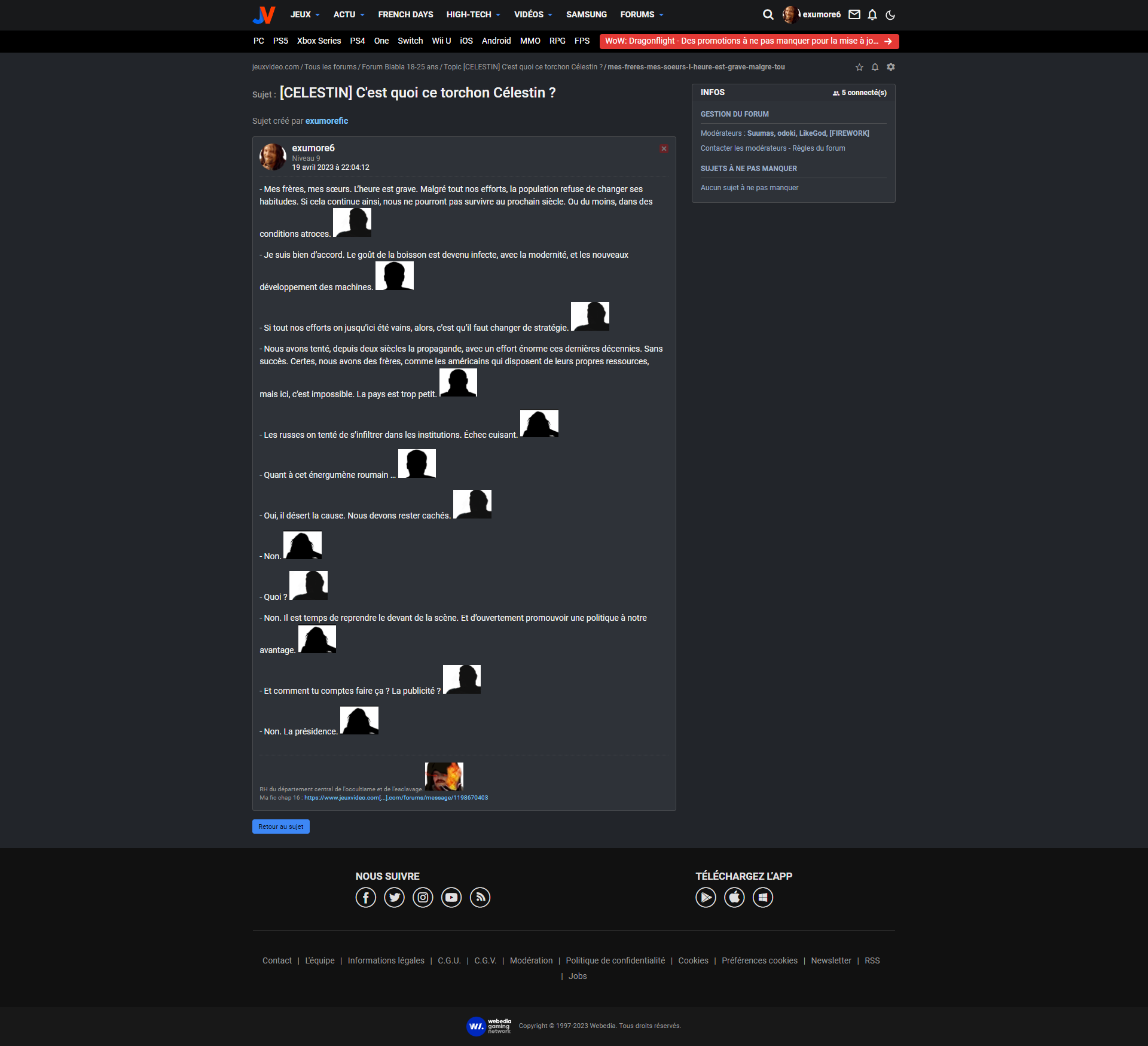Click the red delete message icon

pyautogui.click(x=664, y=148)
